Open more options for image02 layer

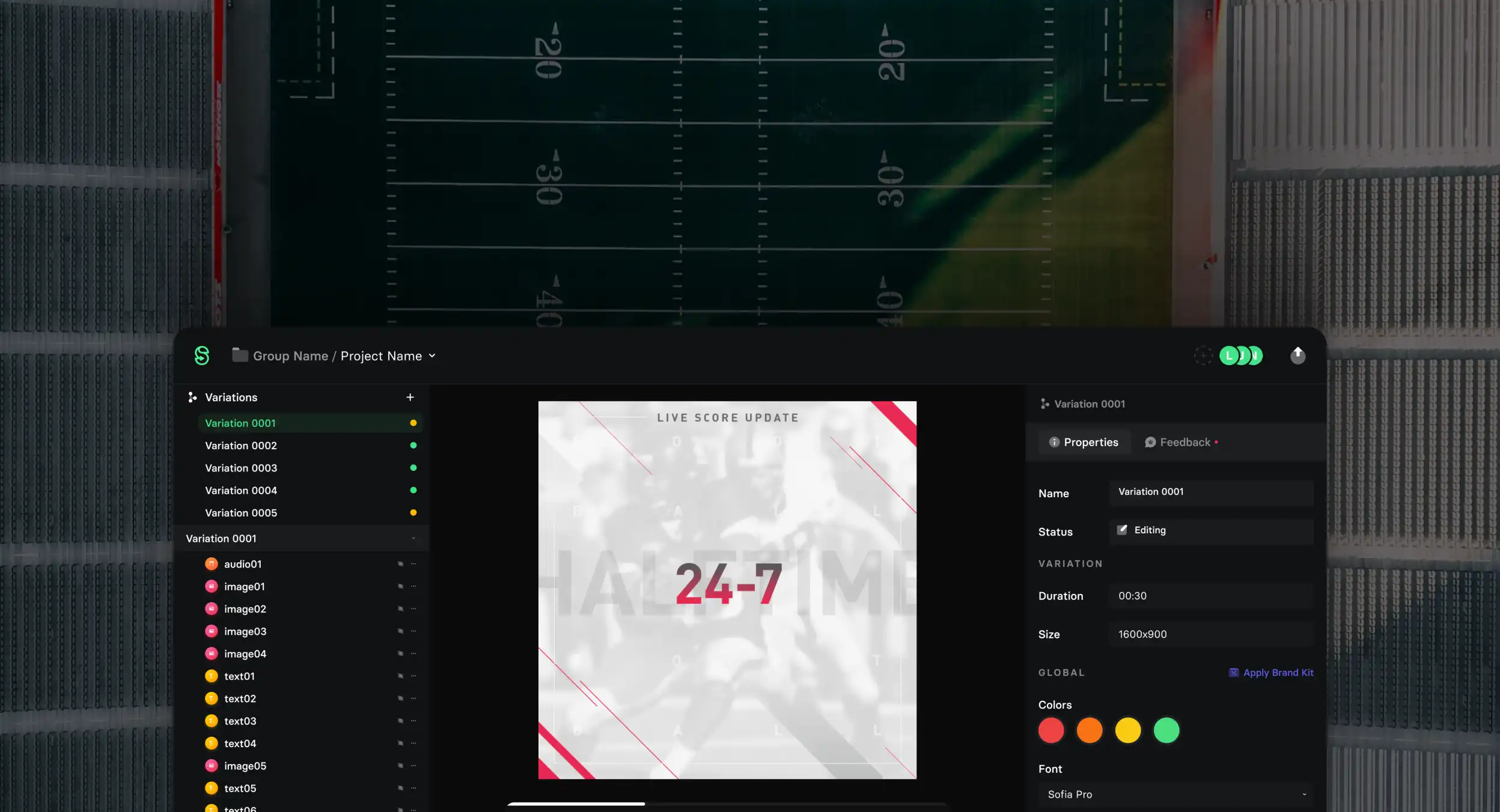(x=413, y=609)
